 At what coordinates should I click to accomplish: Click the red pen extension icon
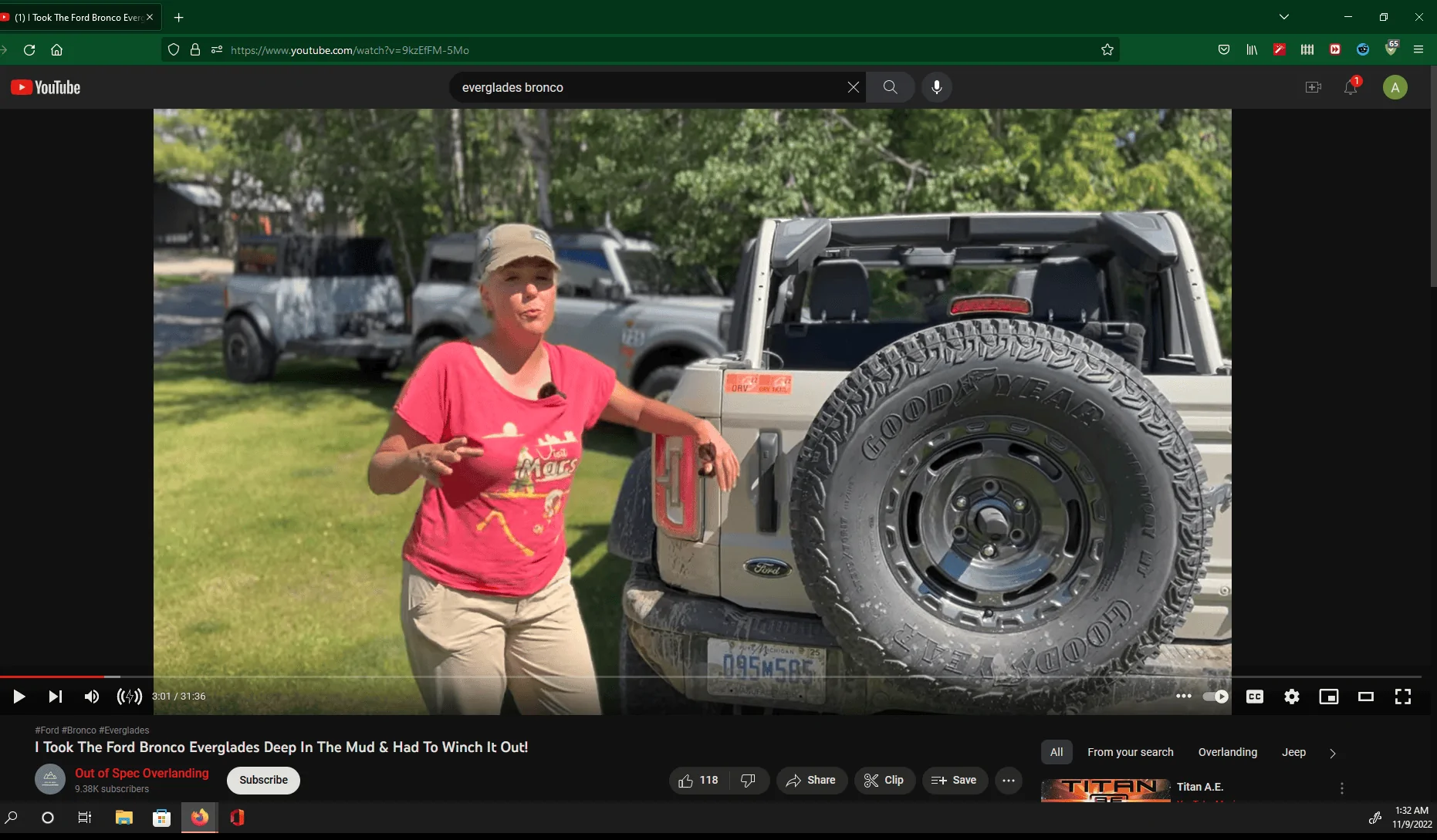[x=1280, y=50]
